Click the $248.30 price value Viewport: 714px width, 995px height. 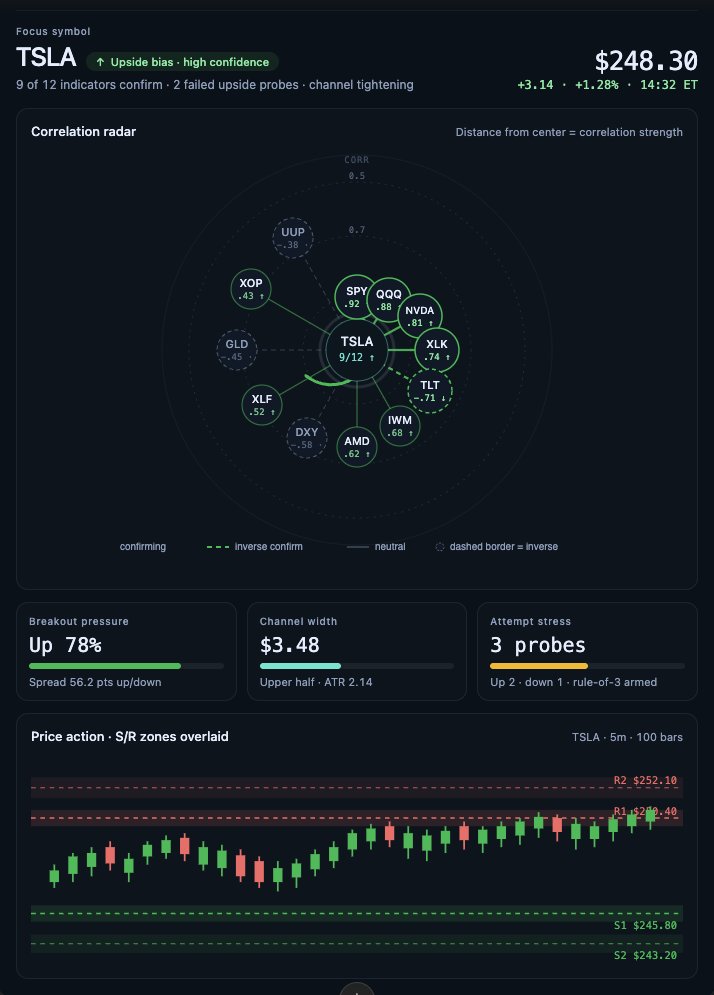(x=645, y=61)
